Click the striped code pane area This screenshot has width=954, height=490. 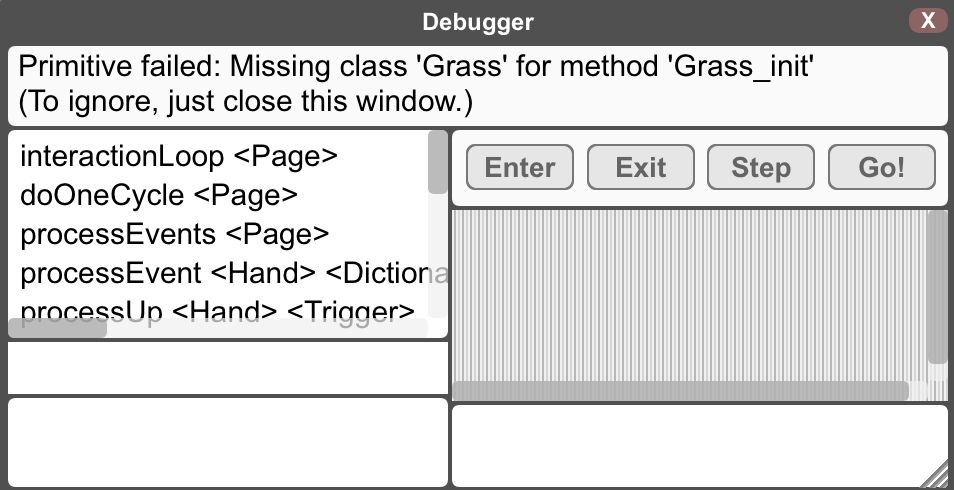[x=690, y=295]
